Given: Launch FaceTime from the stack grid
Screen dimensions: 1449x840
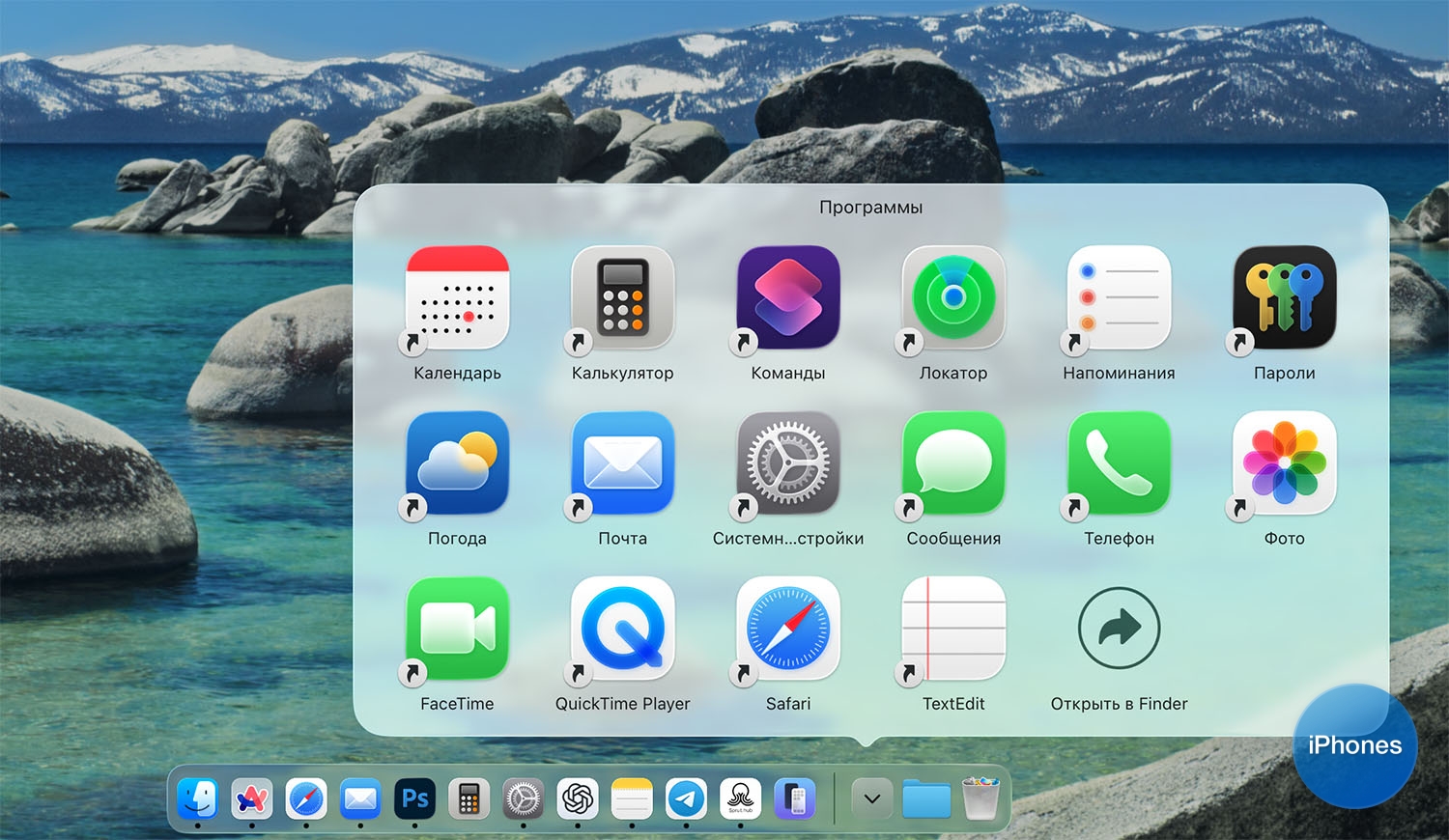Looking at the screenshot, I should (x=457, y=629).
